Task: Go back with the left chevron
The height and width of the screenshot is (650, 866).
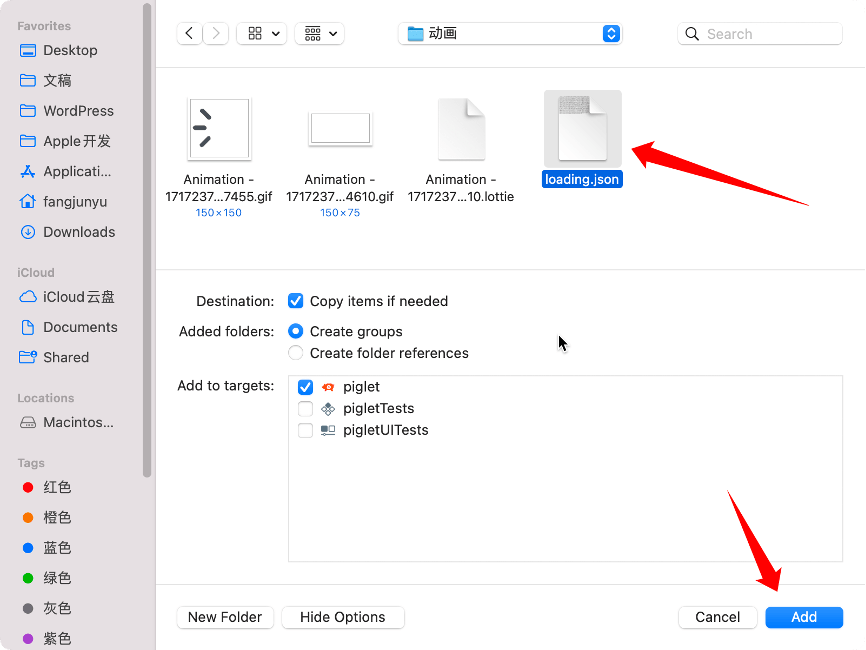Action: pos(189,34)
